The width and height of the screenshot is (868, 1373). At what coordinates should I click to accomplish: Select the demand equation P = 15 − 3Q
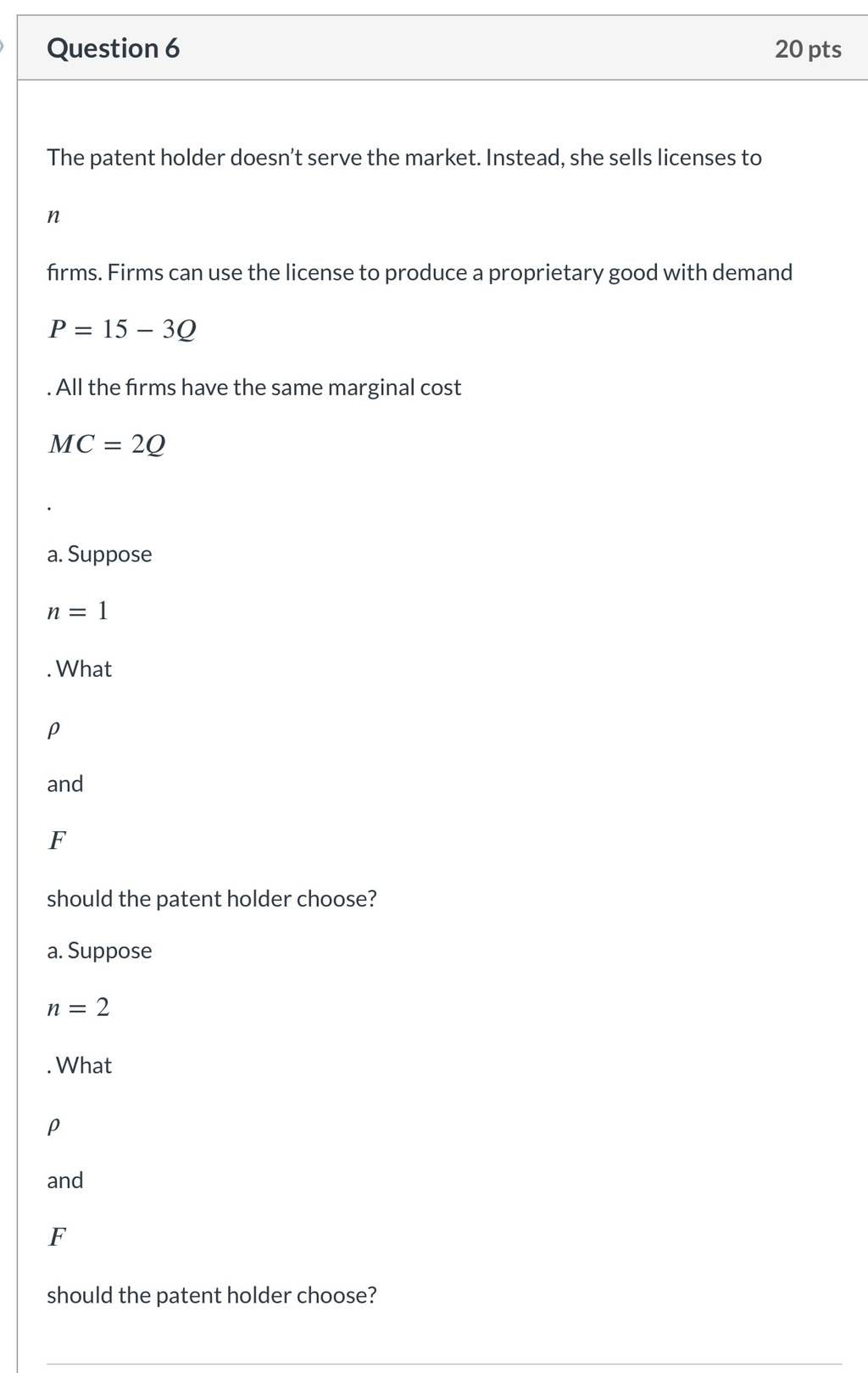pyautogui.click(x=122, y=329)
